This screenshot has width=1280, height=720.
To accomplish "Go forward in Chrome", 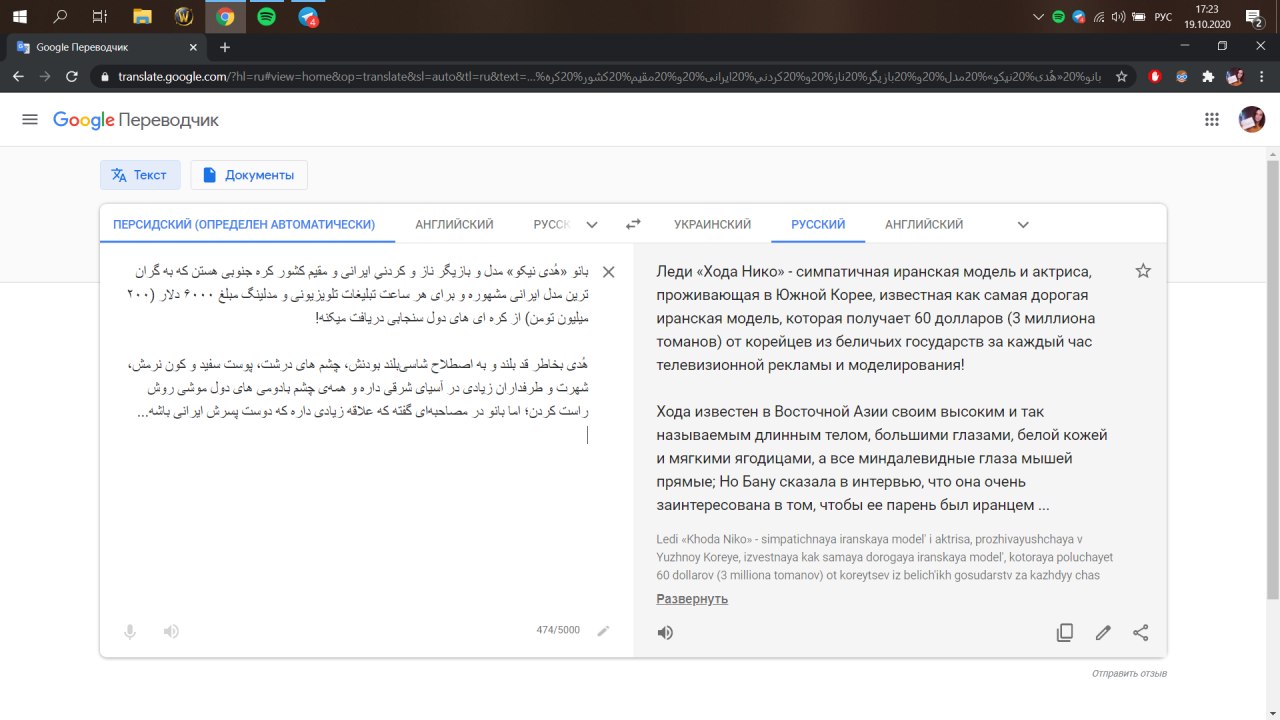I will tap(44, 76).
